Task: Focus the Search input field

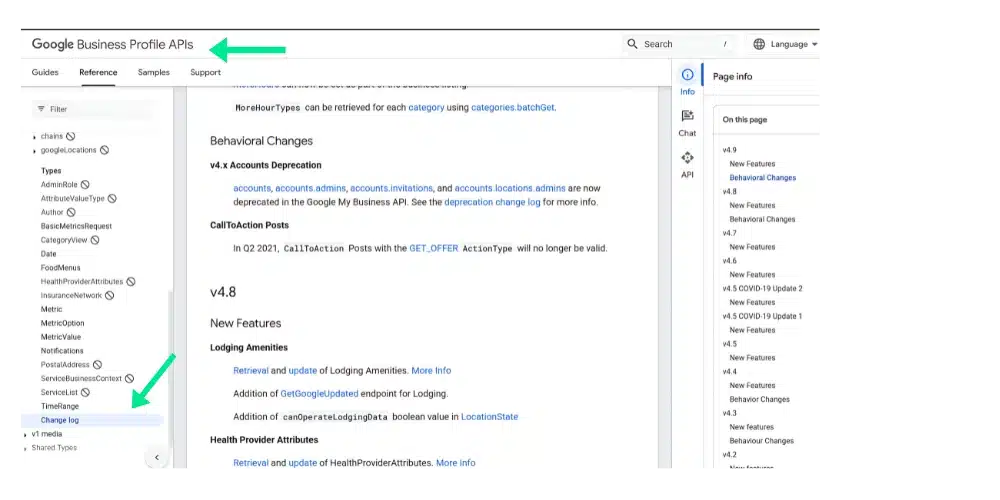Action: pyautogui.click(x=677, y=44)
